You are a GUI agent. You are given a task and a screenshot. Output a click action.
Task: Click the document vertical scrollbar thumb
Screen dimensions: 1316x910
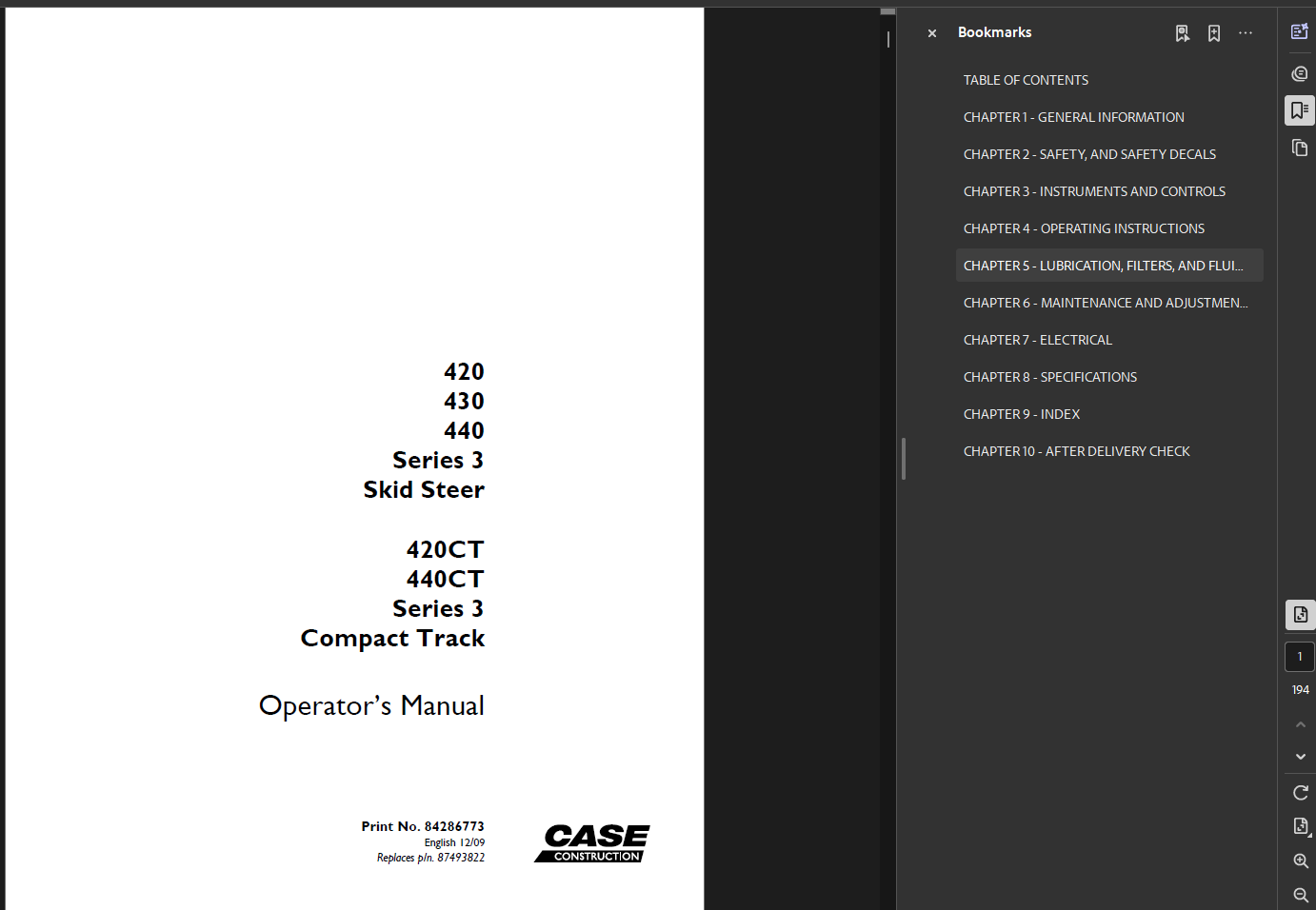tap(887, 11)
